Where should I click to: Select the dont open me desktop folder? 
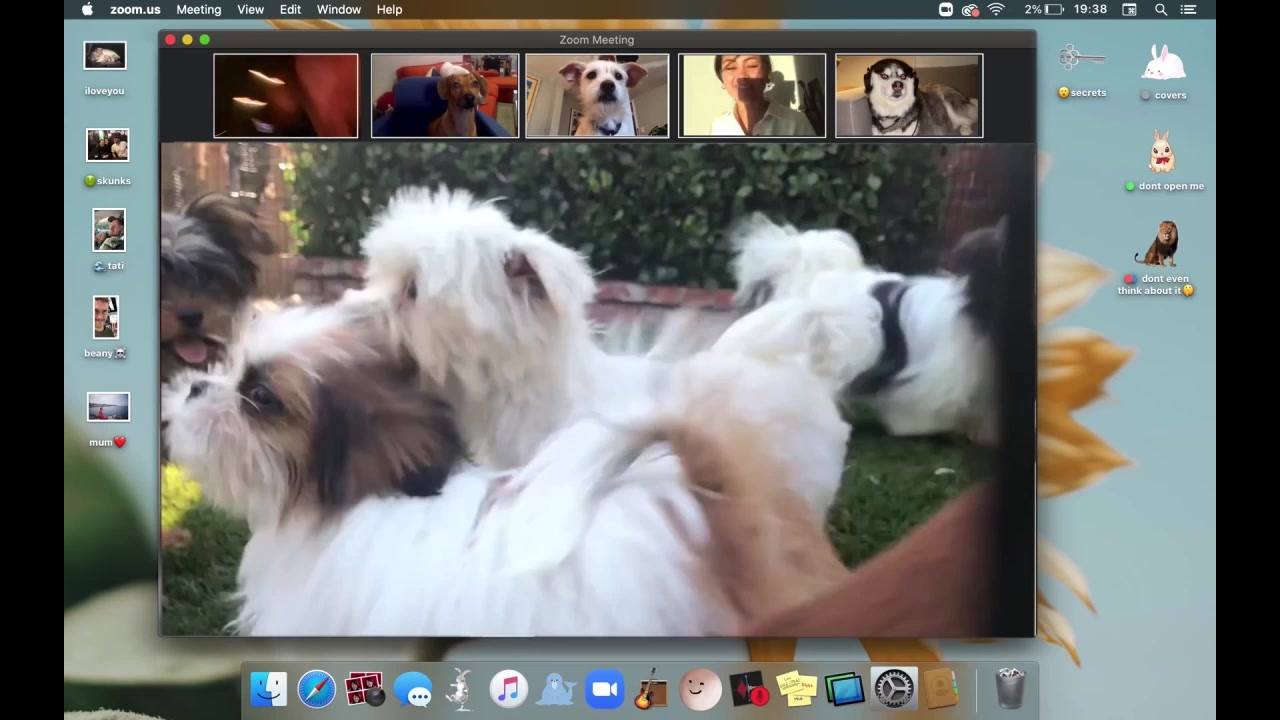pos(1164,161)
